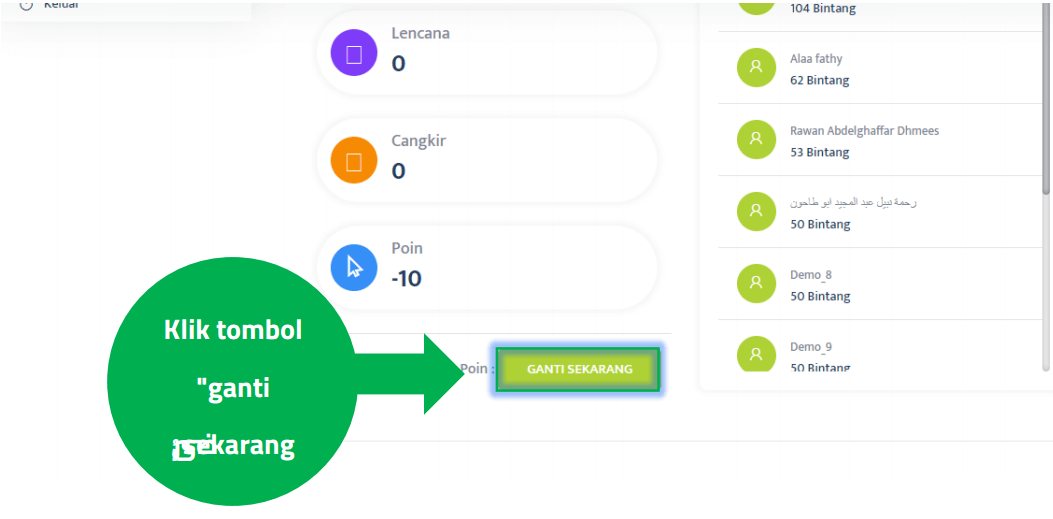1053x519 pixels.
Task: Click the Demo_9 user avatar
Action: pos(756,355)
